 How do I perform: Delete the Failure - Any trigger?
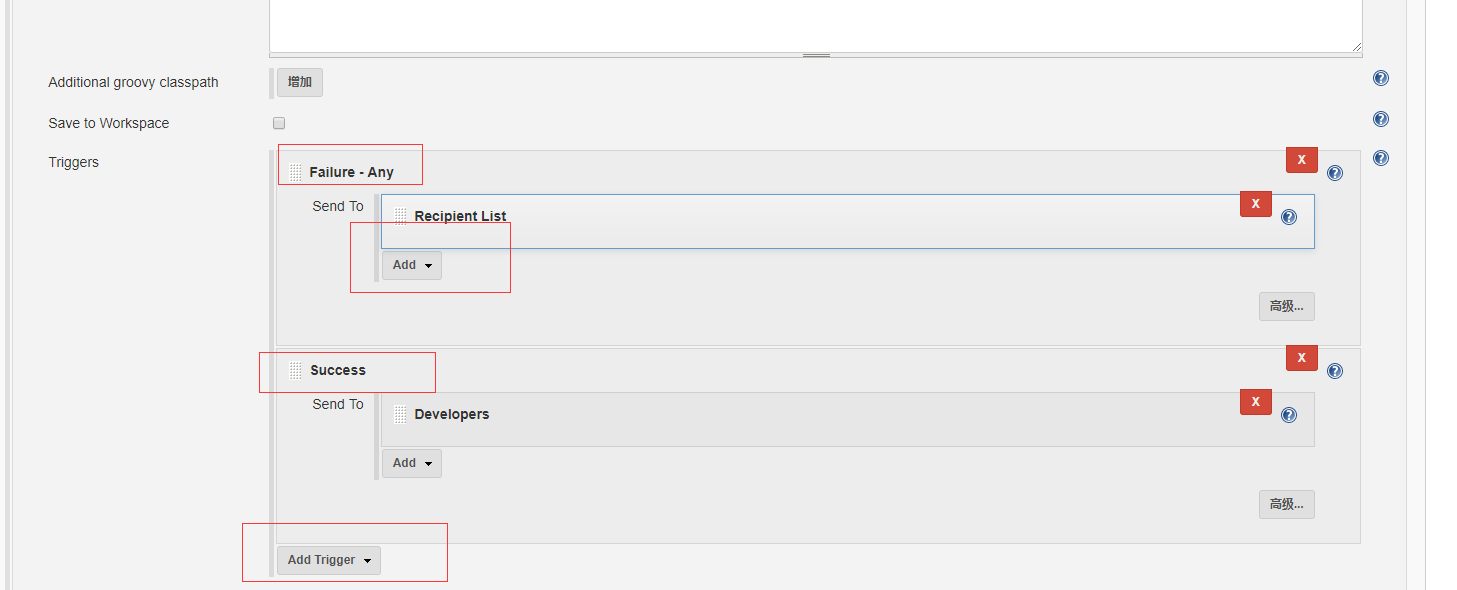coord(1301,159)
